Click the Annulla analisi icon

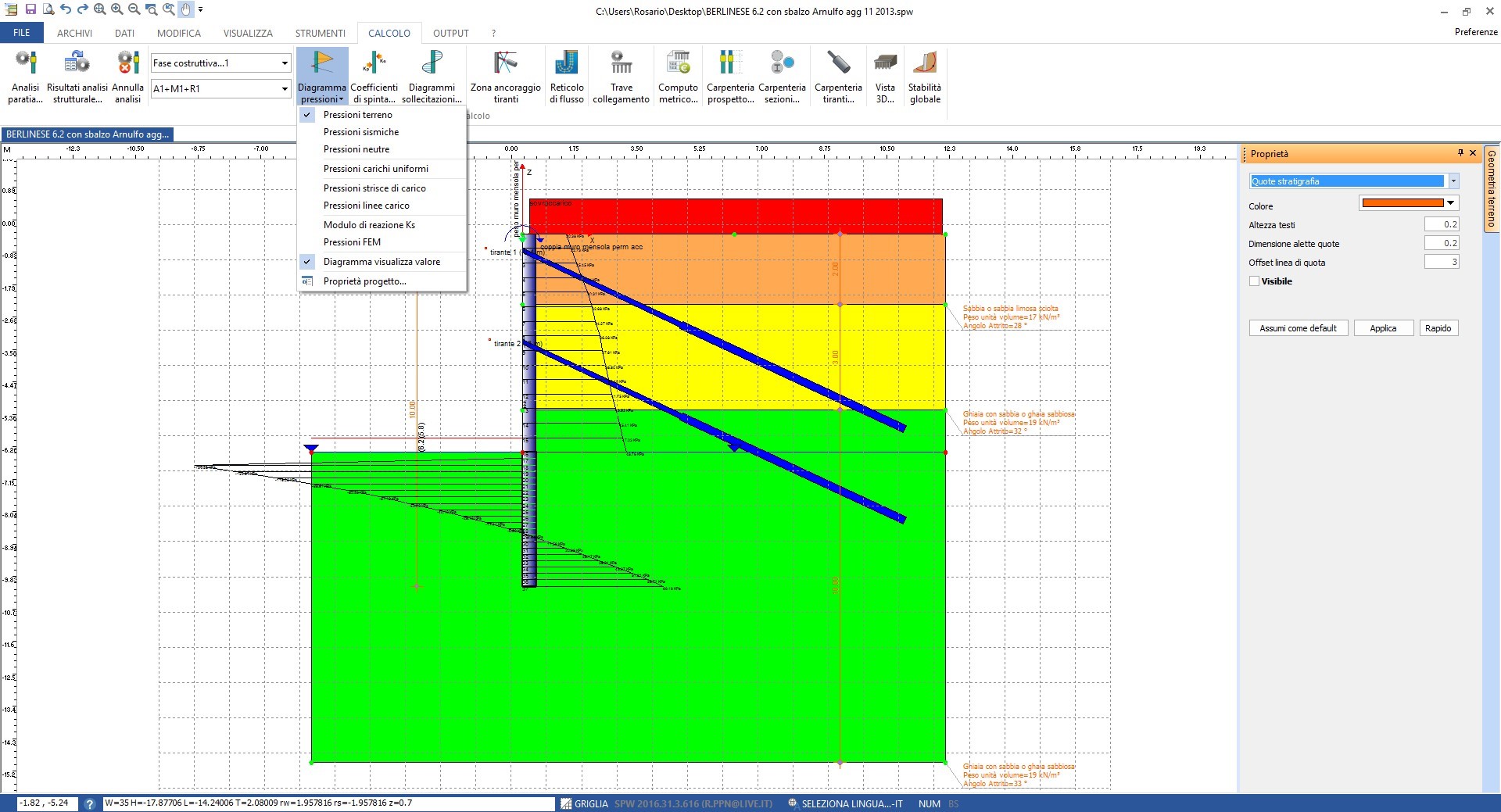[x=127, y=75]
